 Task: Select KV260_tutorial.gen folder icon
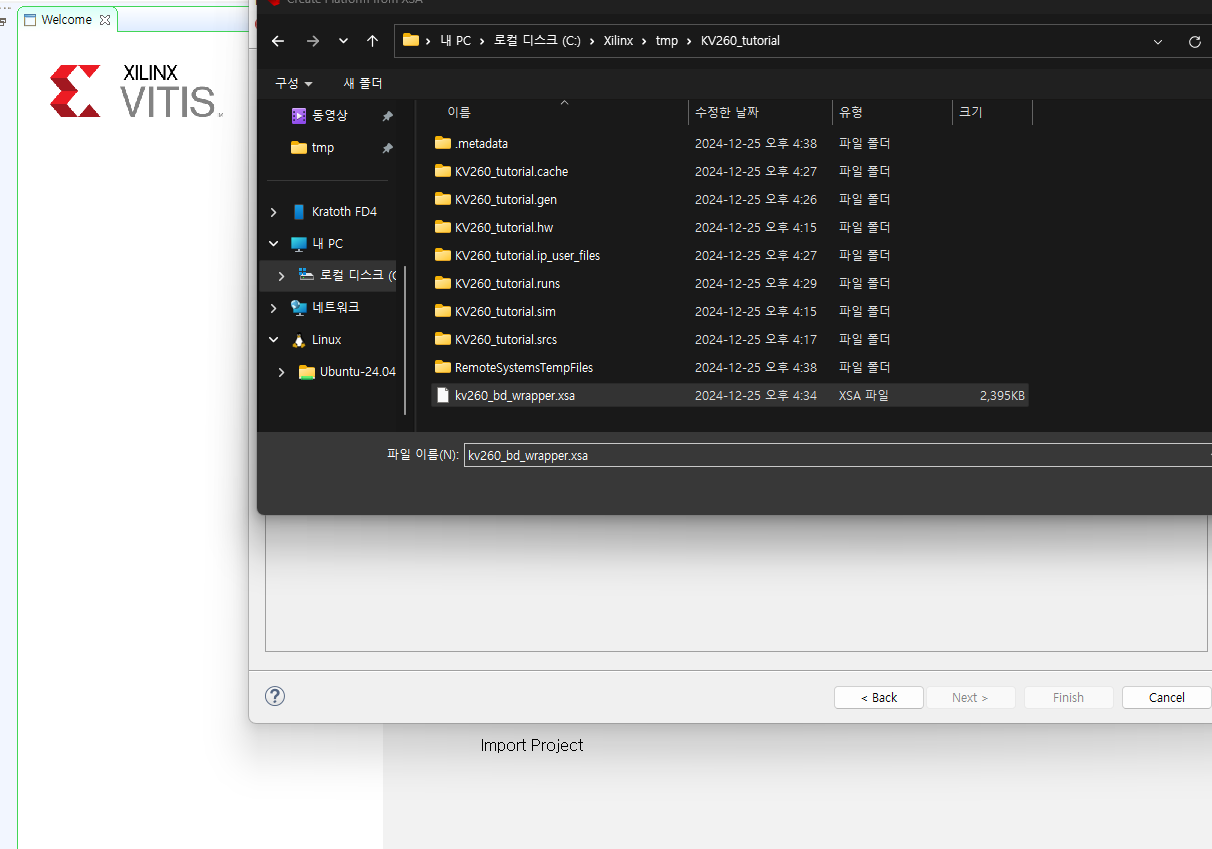443,199
